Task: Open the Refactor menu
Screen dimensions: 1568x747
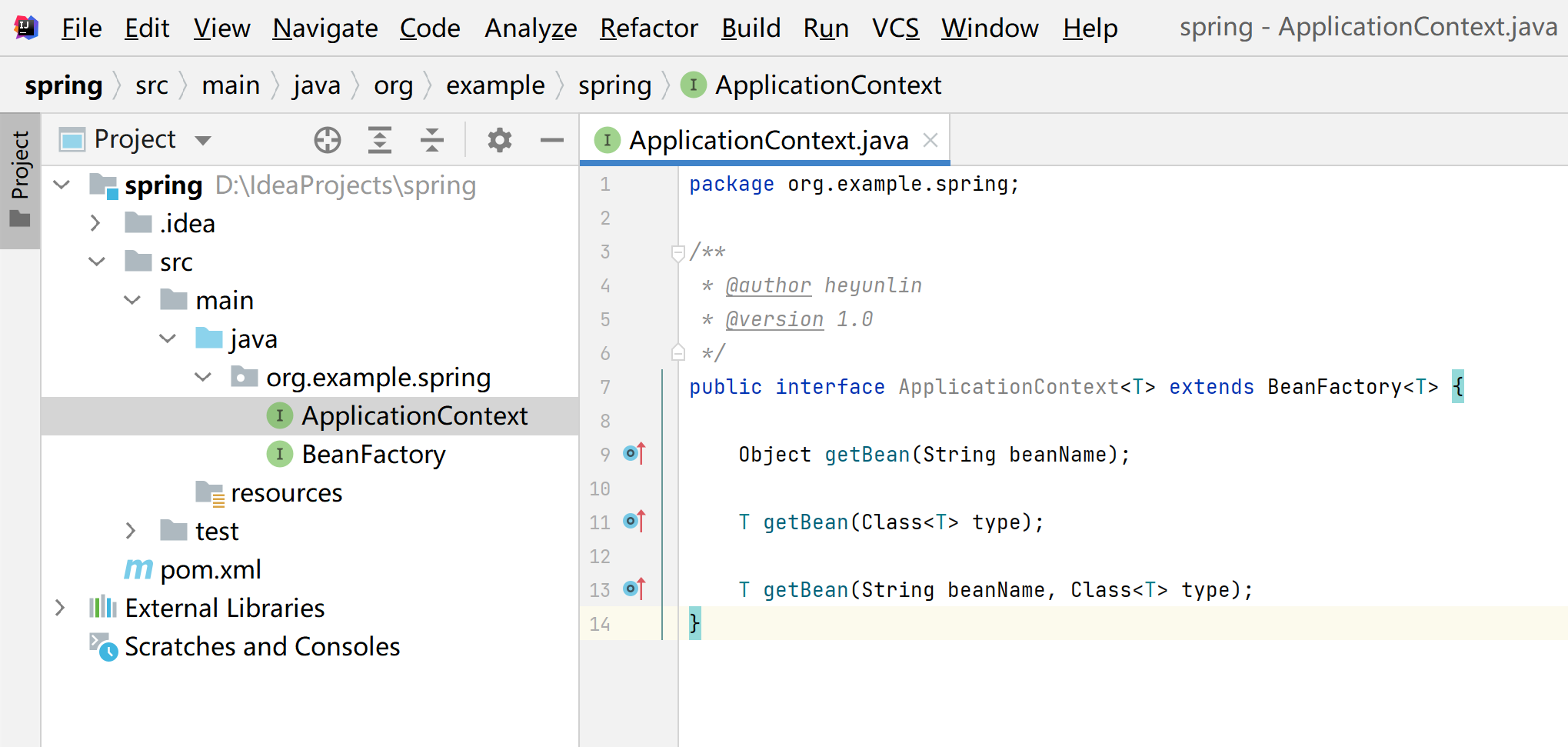Action: 648,28
